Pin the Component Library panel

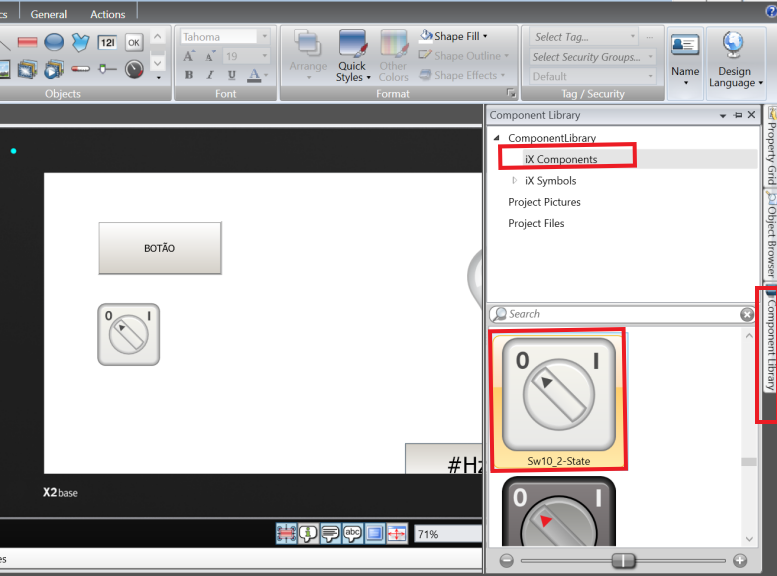pyautogui.click(x=737, y=115)
